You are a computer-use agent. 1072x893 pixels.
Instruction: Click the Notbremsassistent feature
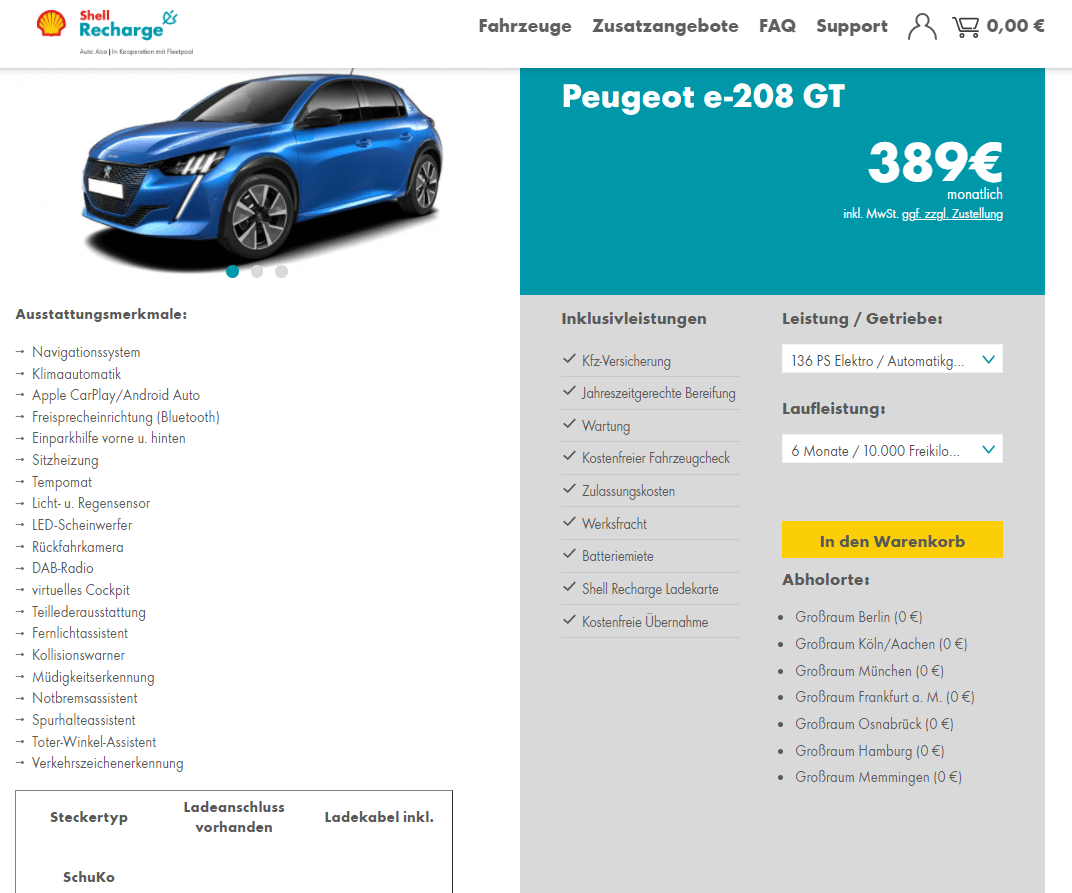click(x=85, y=698)
